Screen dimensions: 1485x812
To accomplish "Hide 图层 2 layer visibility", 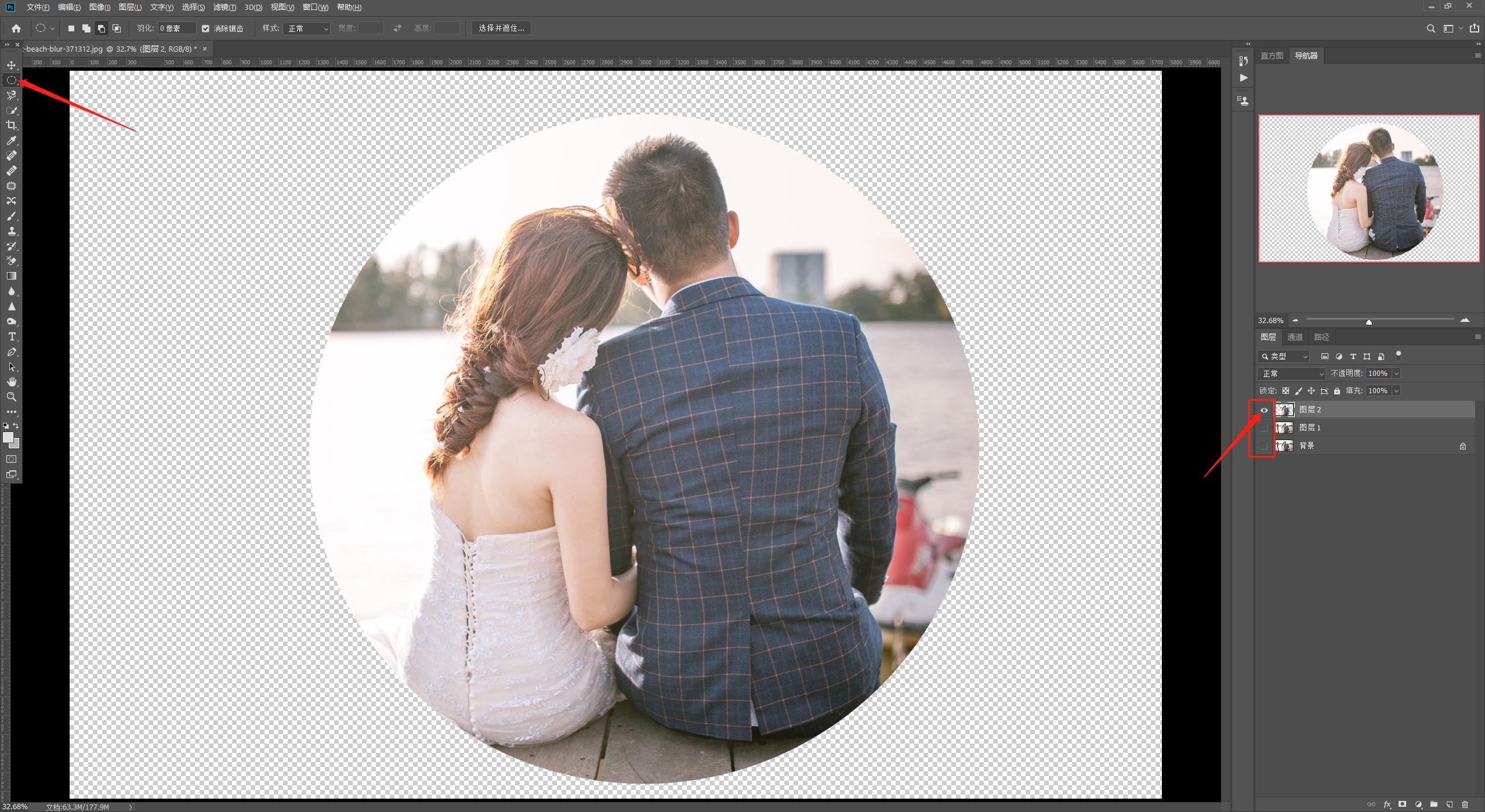I will click(x=1264, y=410).
